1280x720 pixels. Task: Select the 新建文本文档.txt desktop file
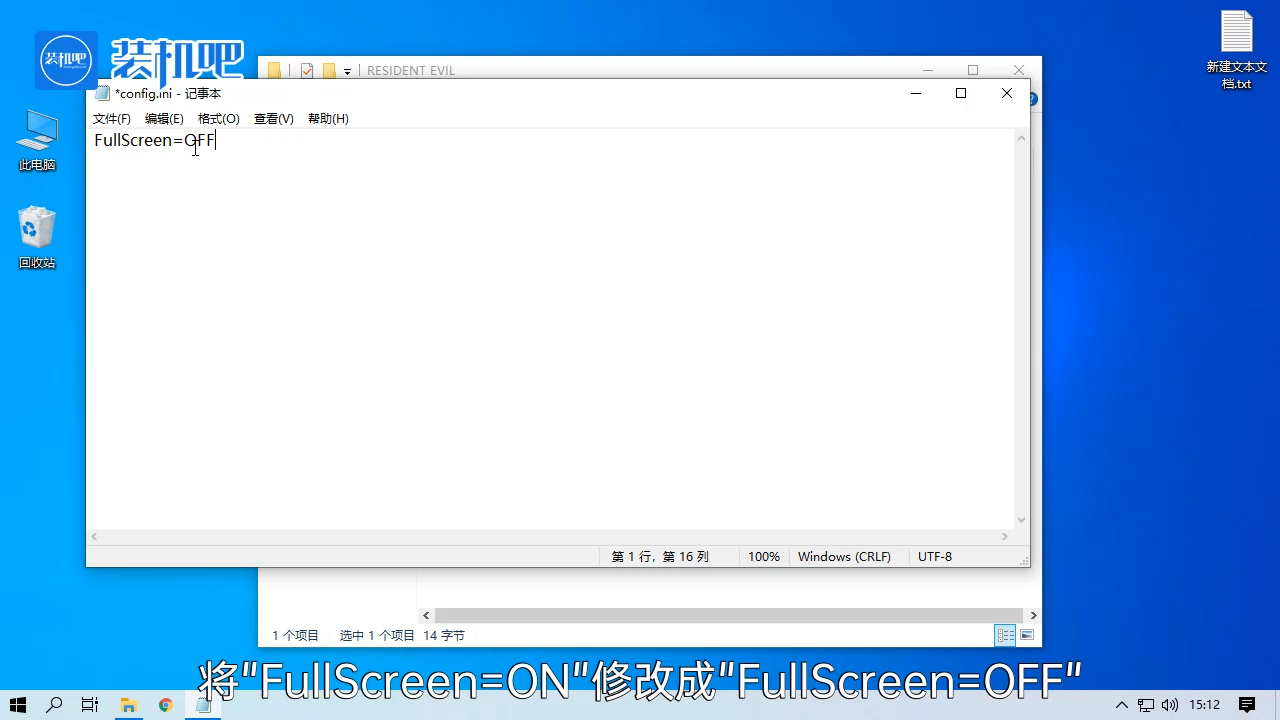(x=1236, y=48)
